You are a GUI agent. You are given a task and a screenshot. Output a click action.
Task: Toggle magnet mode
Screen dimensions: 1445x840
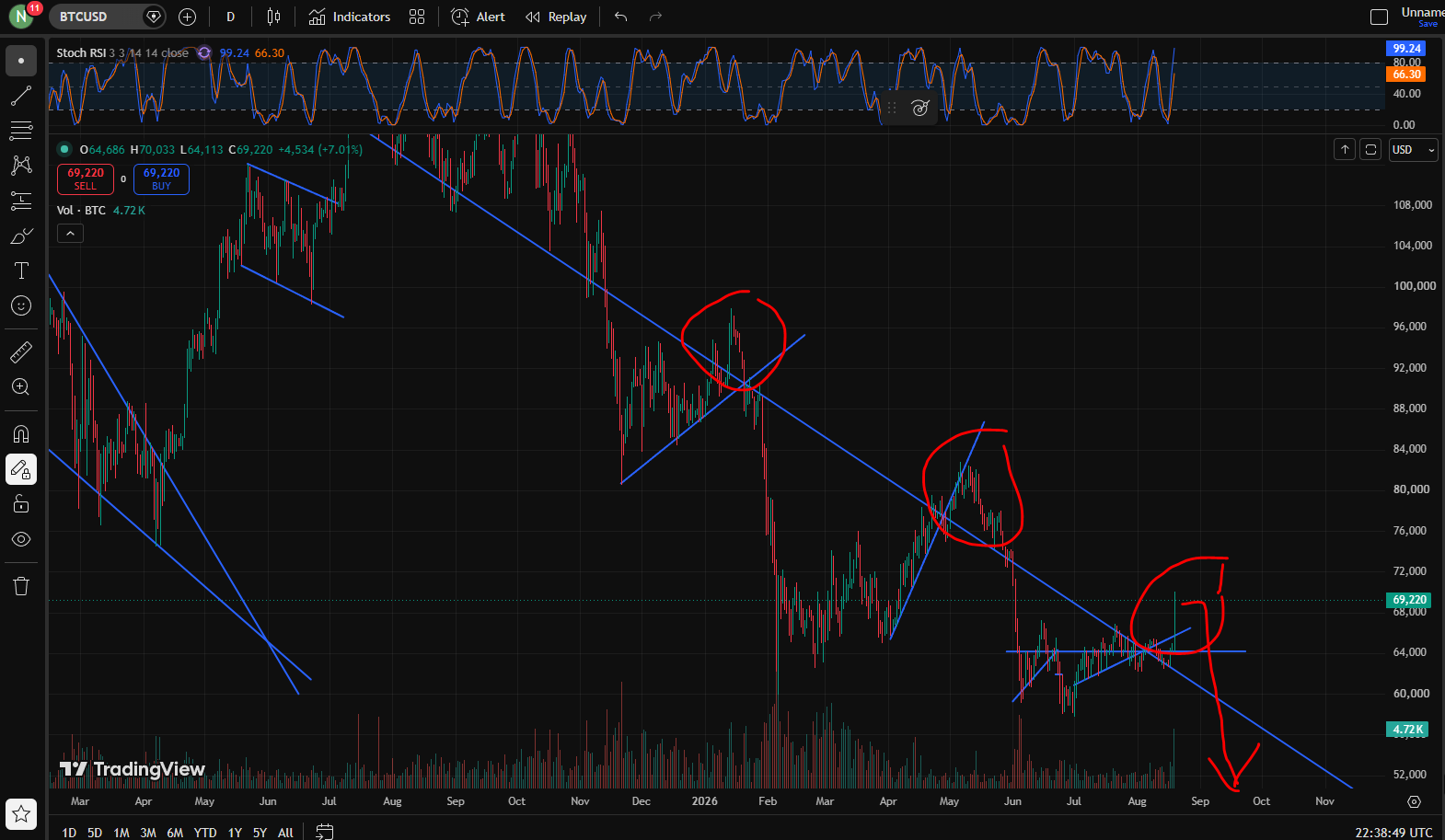point(21,434)
